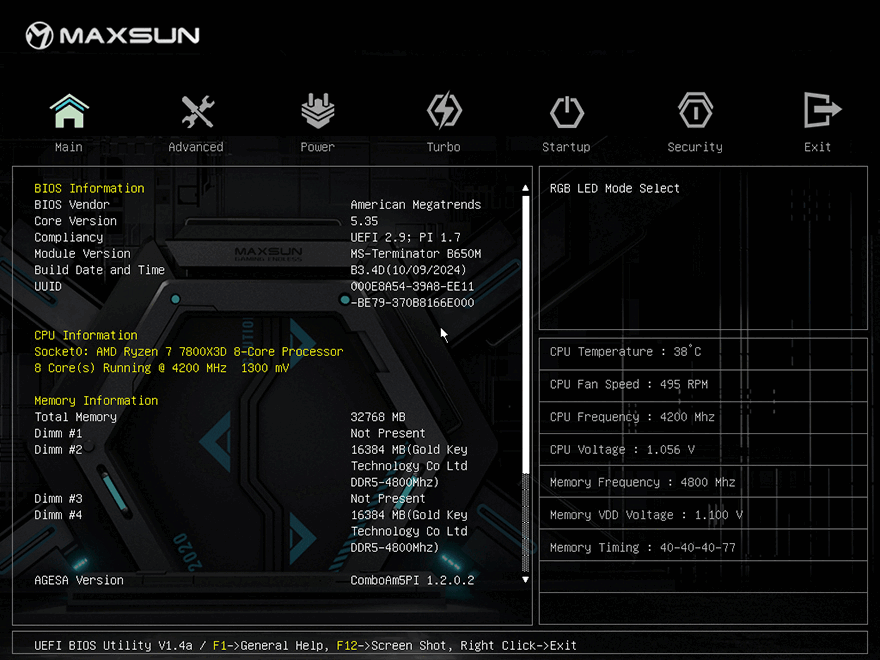
Task: Select the Memory Information heading
Action: 96,401
